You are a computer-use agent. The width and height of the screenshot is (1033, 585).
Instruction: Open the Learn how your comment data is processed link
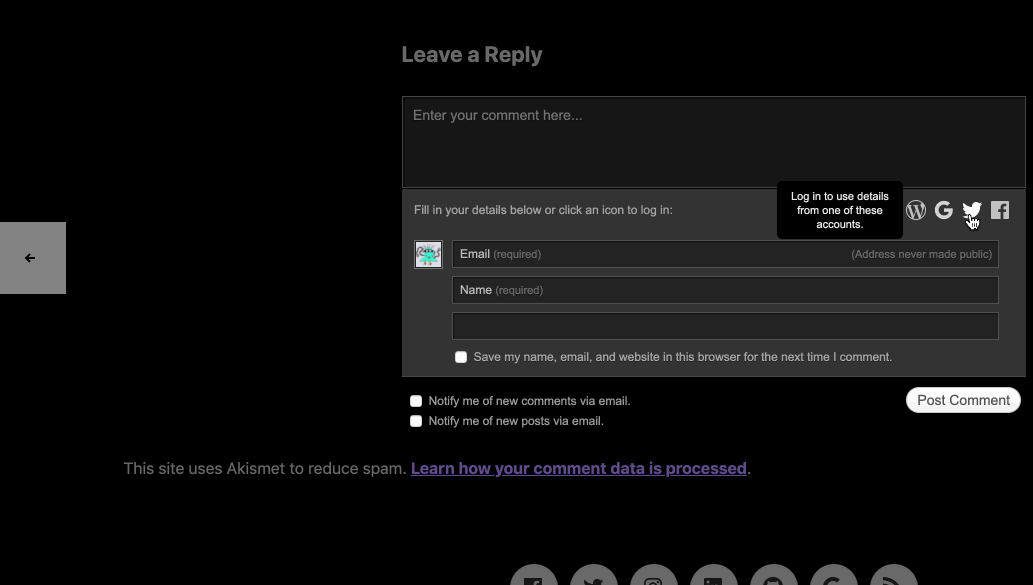pos(579,468)
